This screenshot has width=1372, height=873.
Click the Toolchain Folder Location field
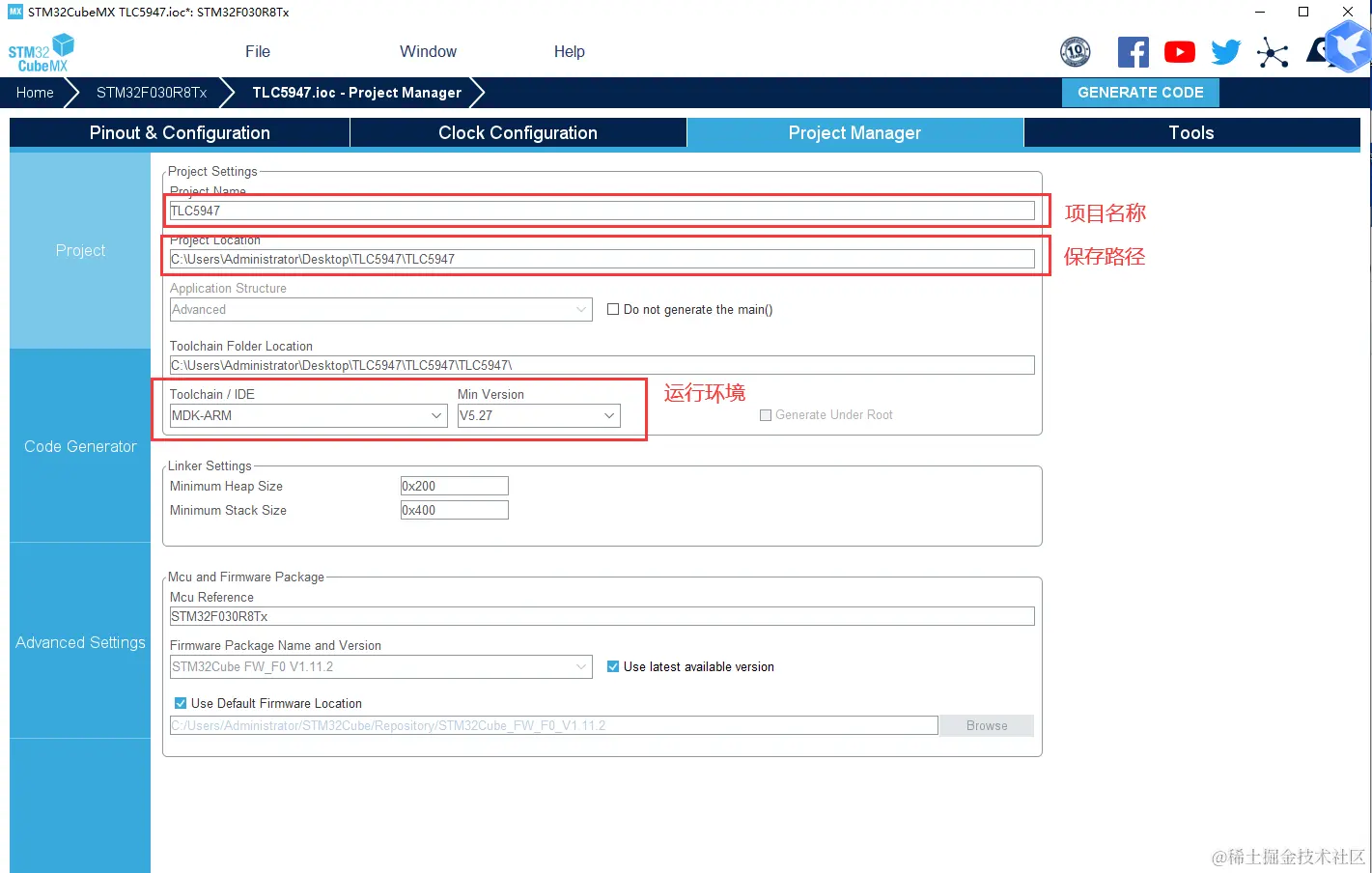point(602,365)
